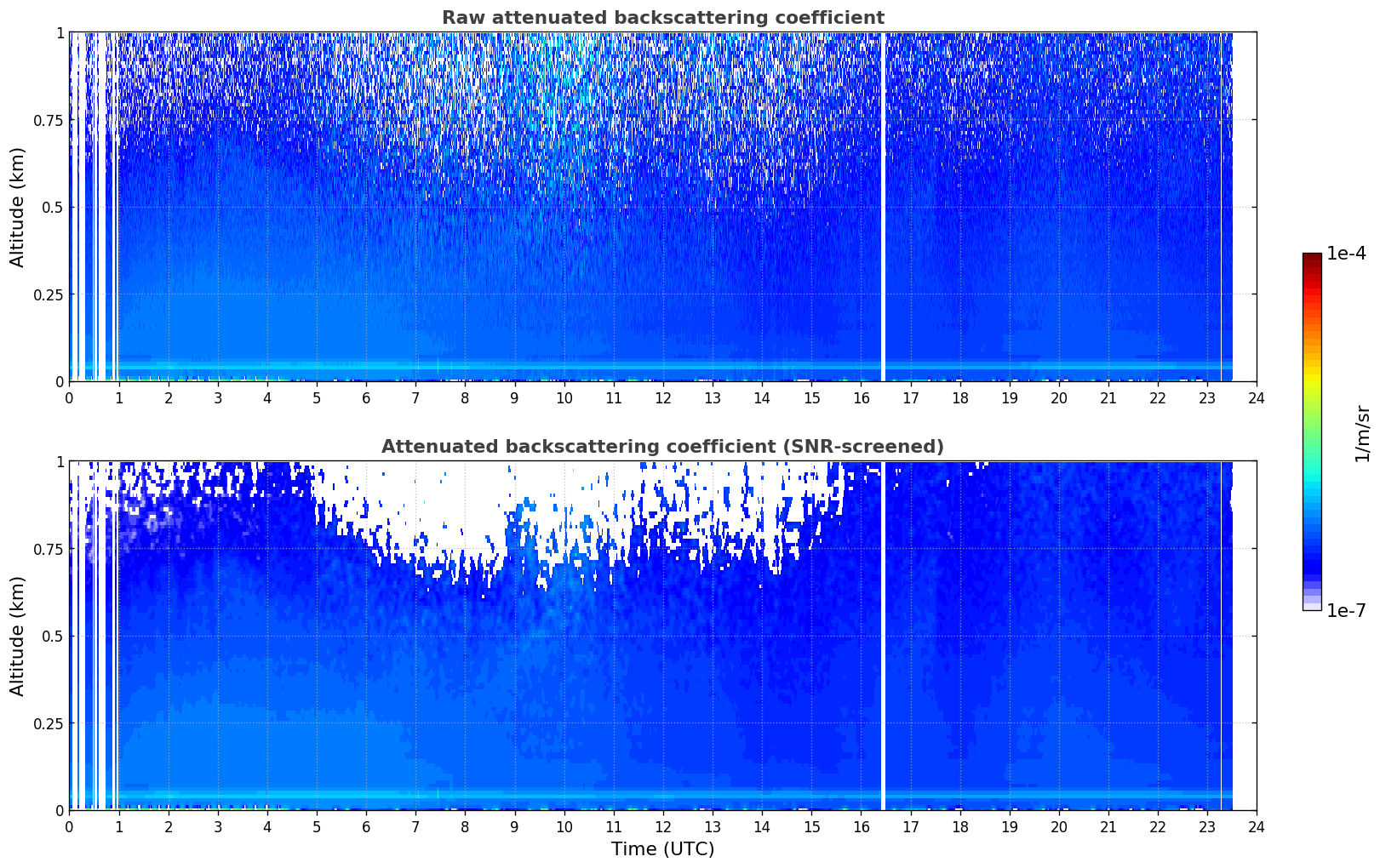
Task: Click the "Altitude (km)" label of the raw plot
Action: point(18,207)
